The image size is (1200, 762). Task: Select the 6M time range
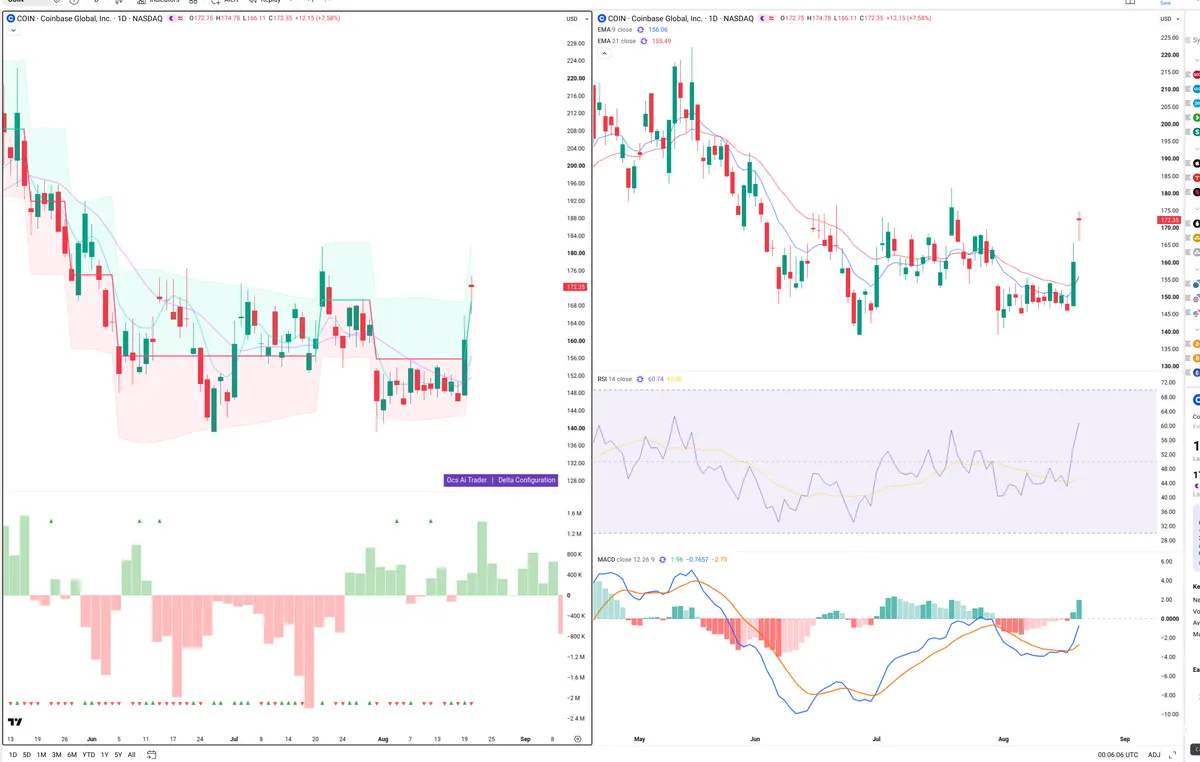tap(72, 755)
